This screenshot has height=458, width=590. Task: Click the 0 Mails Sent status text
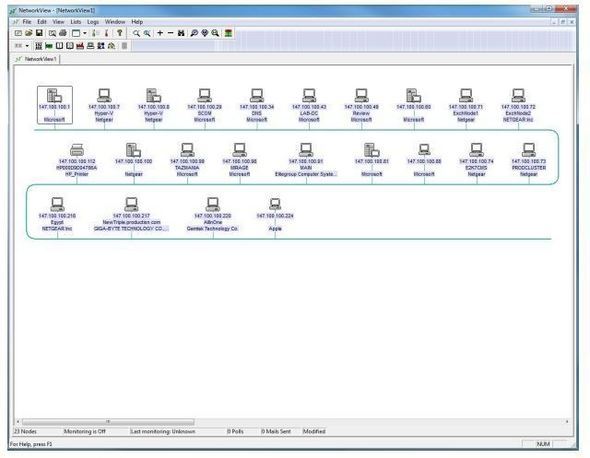click(276, 431)
